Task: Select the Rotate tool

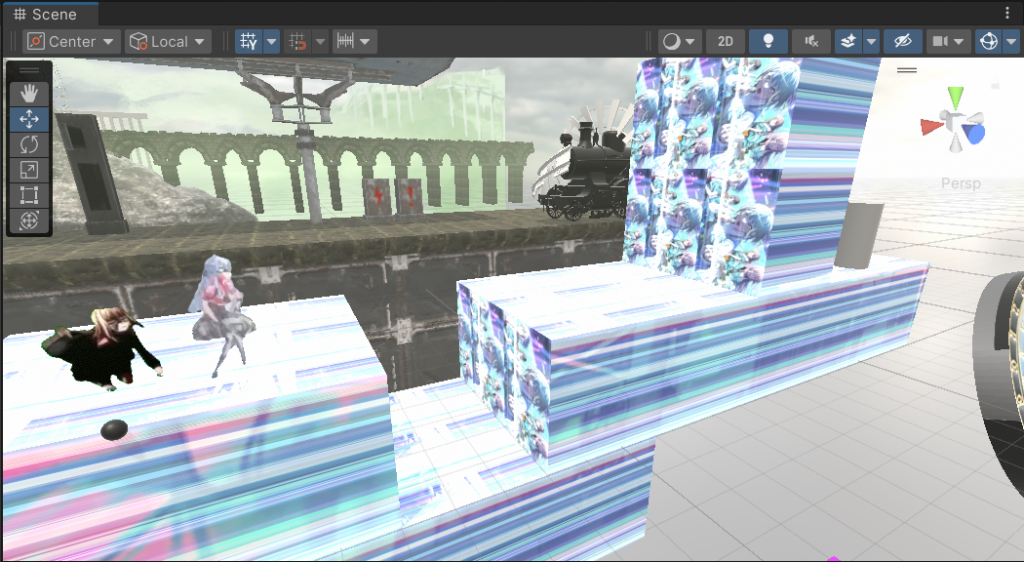Action: point(29,144)
